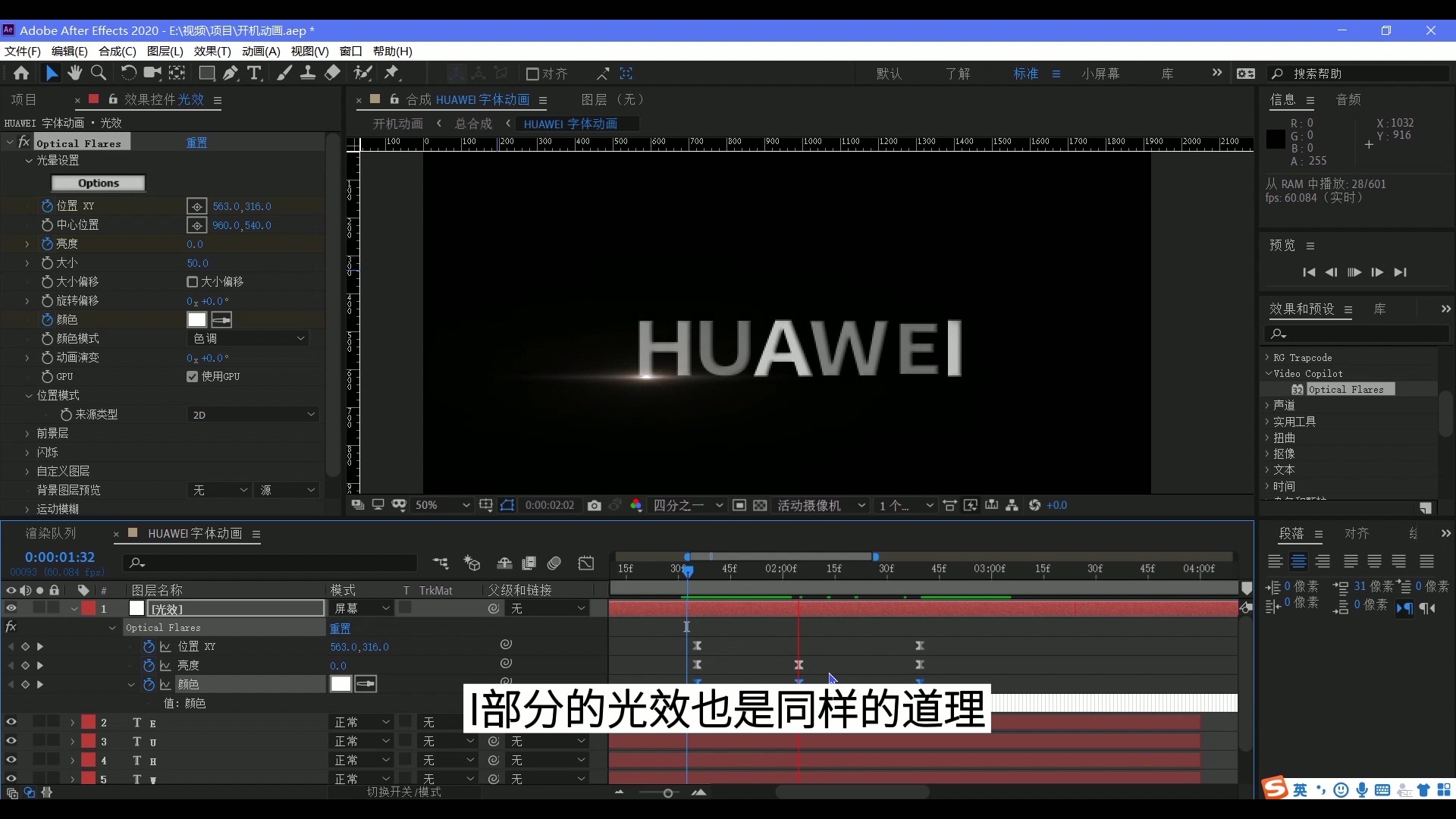The width and height of the screenshot is (1456, 819).
Task: Expand the 闪烁 property group
Action: coord(27,452)
